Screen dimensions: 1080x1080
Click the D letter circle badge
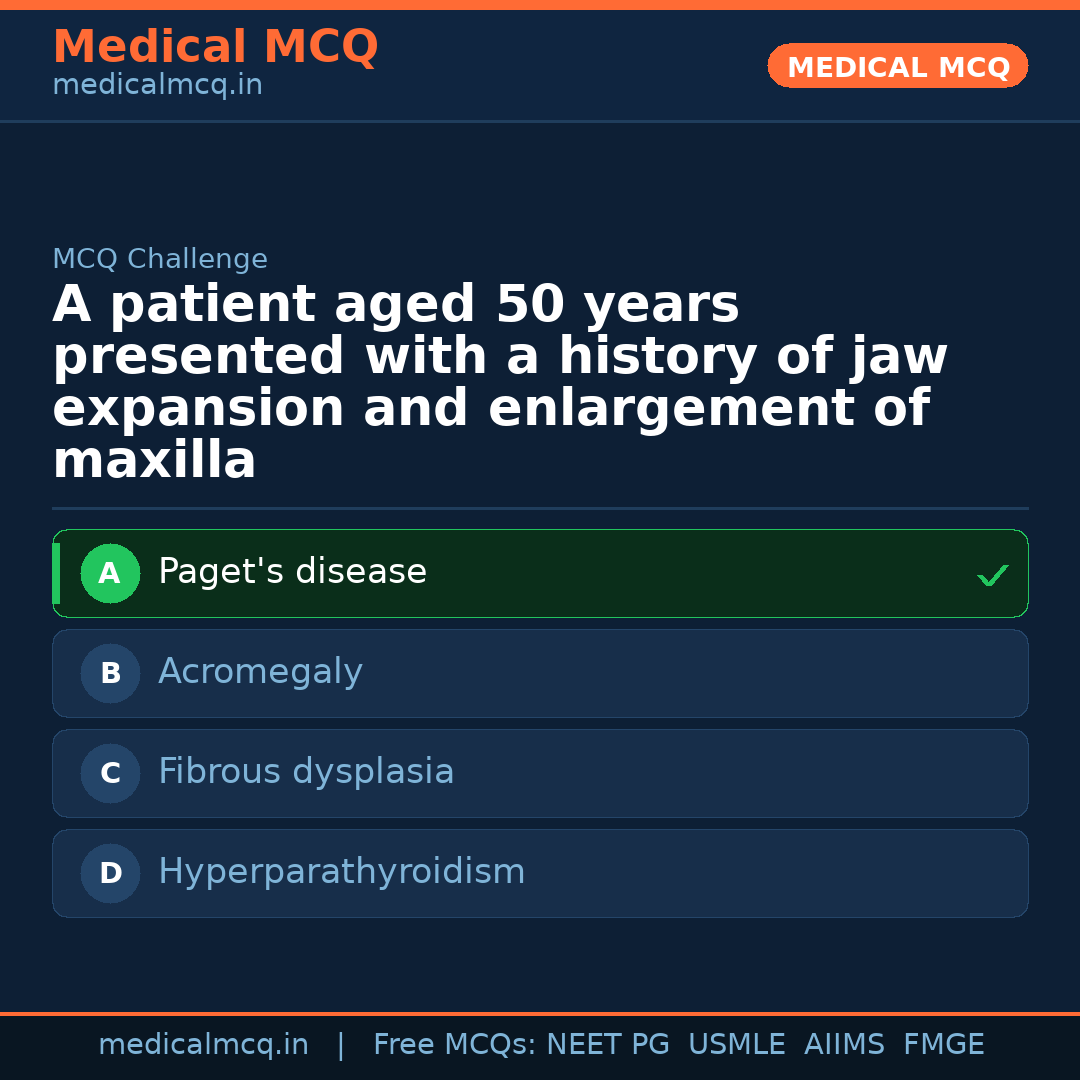(110, 874)
